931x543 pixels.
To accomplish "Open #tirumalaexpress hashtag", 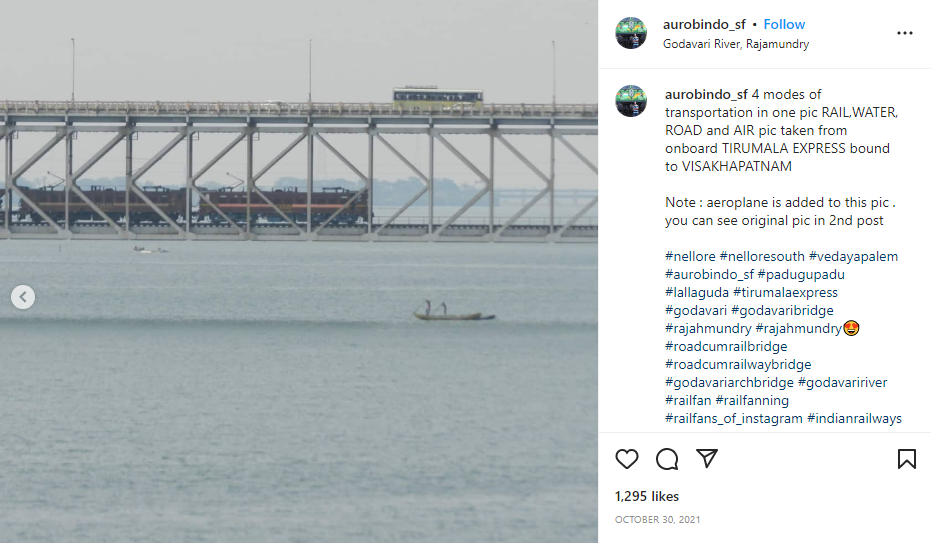I will [x=785, y=292].
